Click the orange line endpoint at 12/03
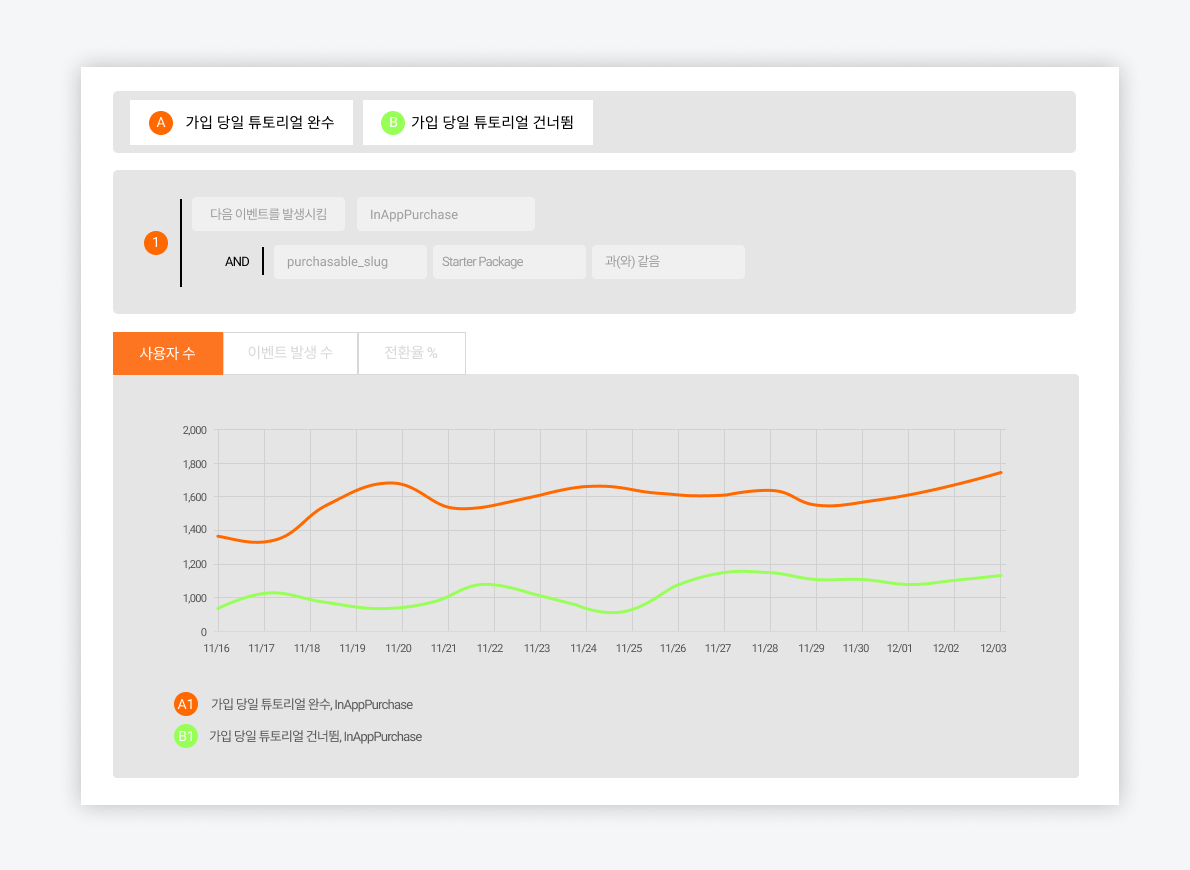The image size is (1190, 870). (1001, 472)
